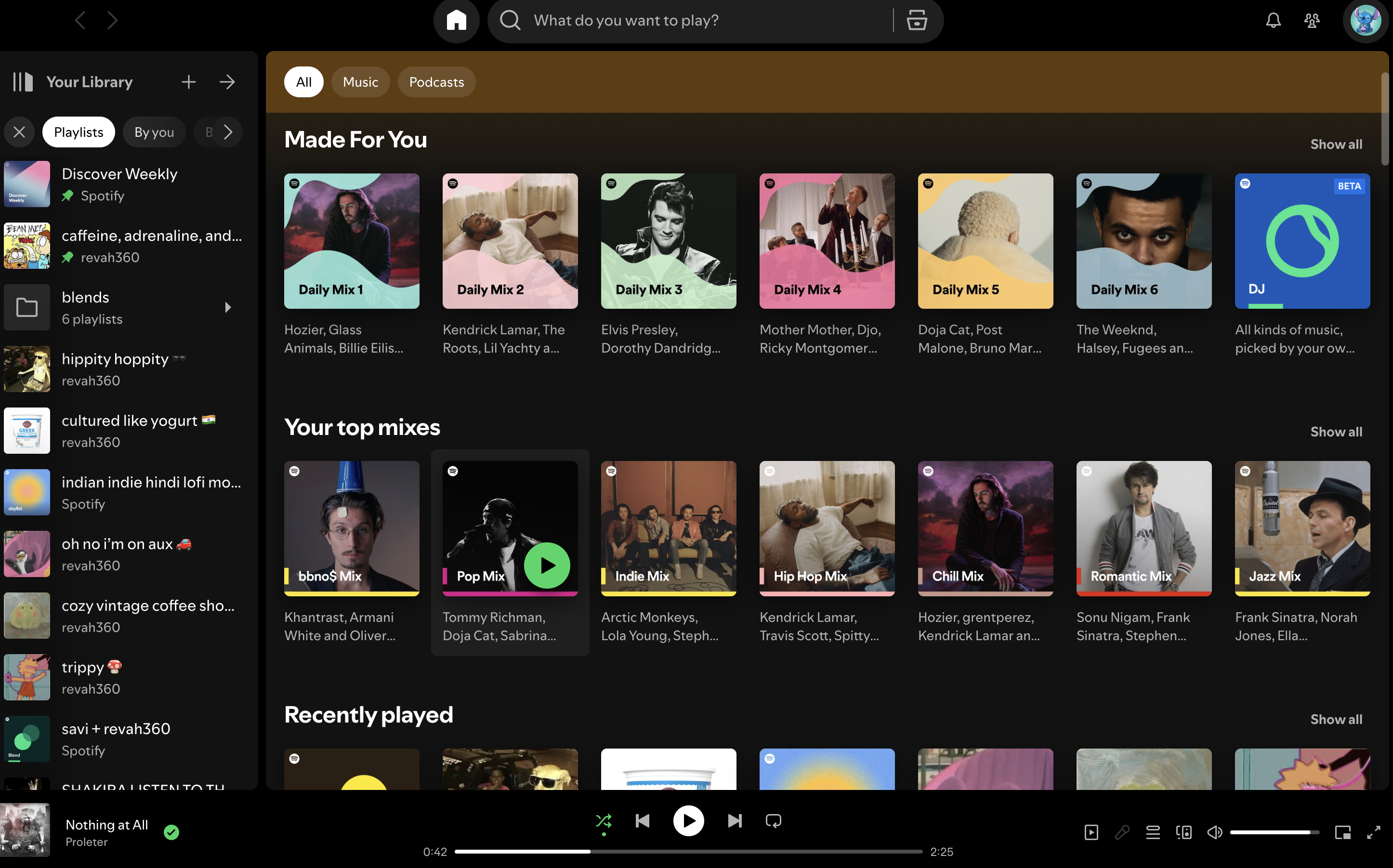Expand Your Library with arrow
1393x868 pixels.
tap(227, 82)
